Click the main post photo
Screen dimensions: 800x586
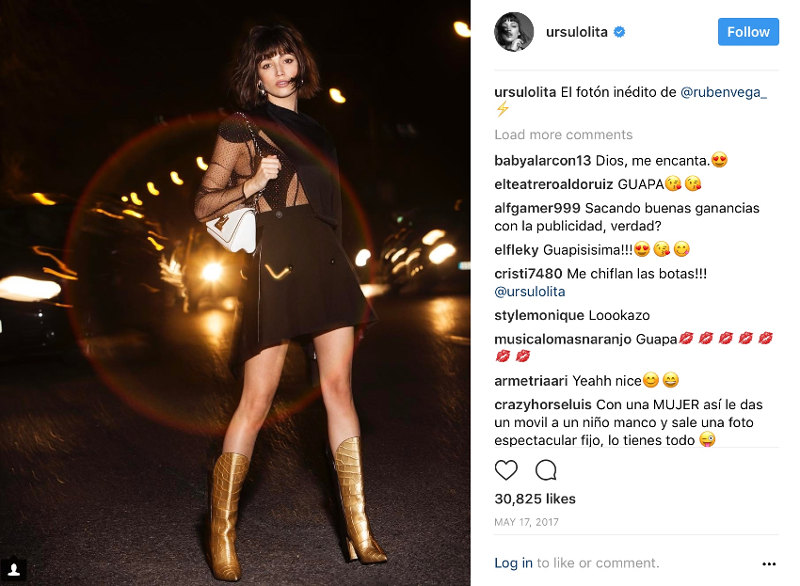[235, 293]
